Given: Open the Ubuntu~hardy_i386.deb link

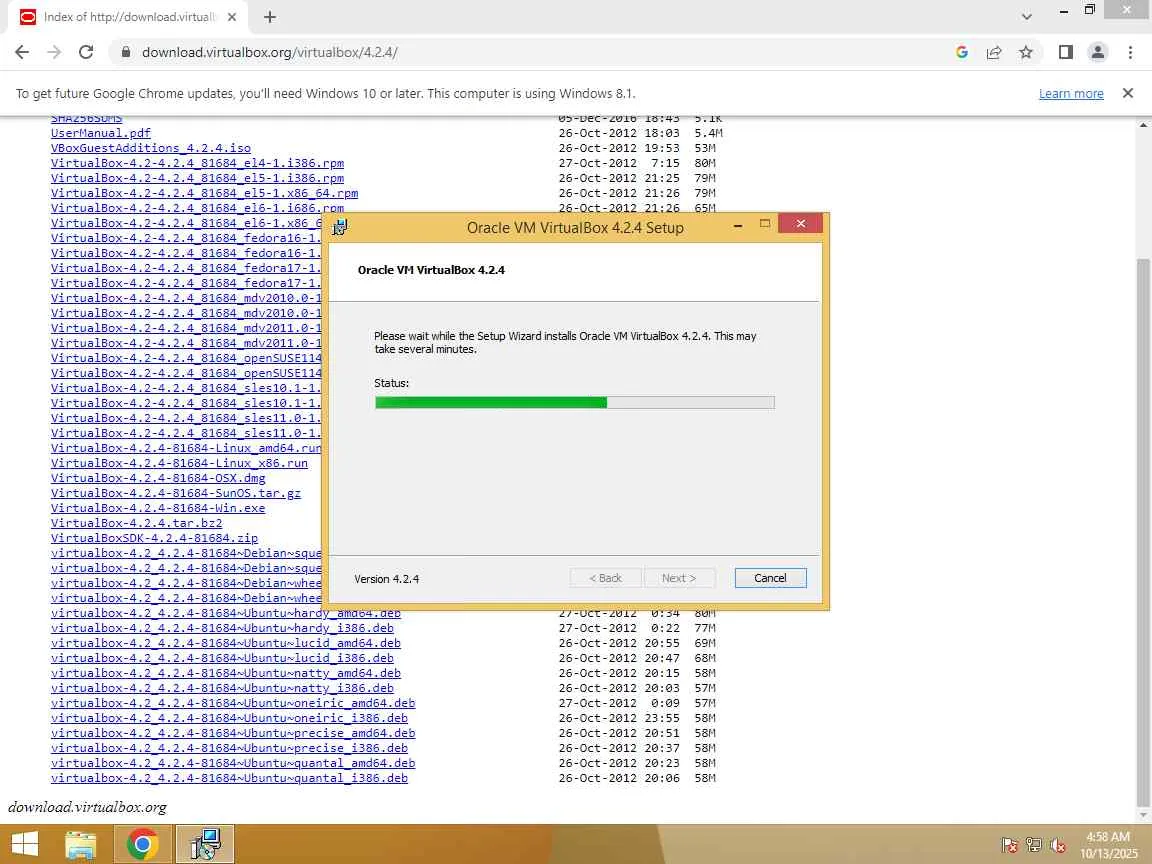Looking at the screenshot, I should pos(222,628).
